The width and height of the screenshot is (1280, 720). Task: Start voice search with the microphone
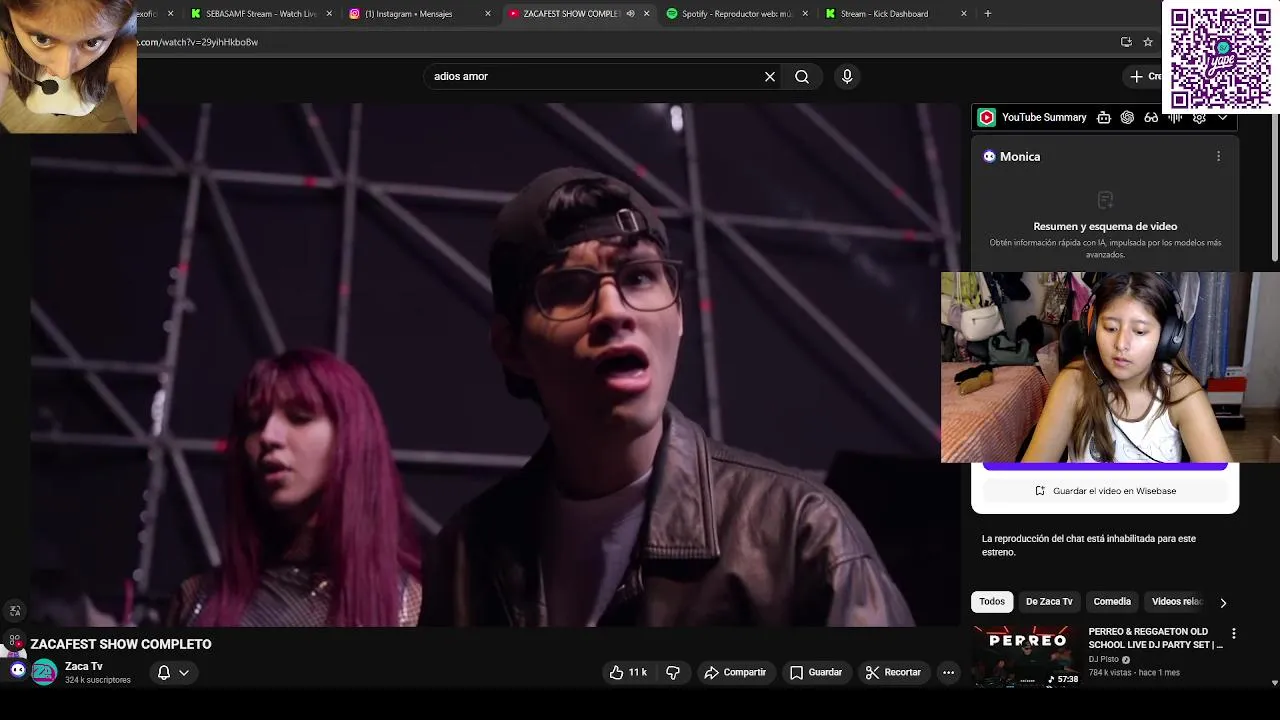click(847, 76)
